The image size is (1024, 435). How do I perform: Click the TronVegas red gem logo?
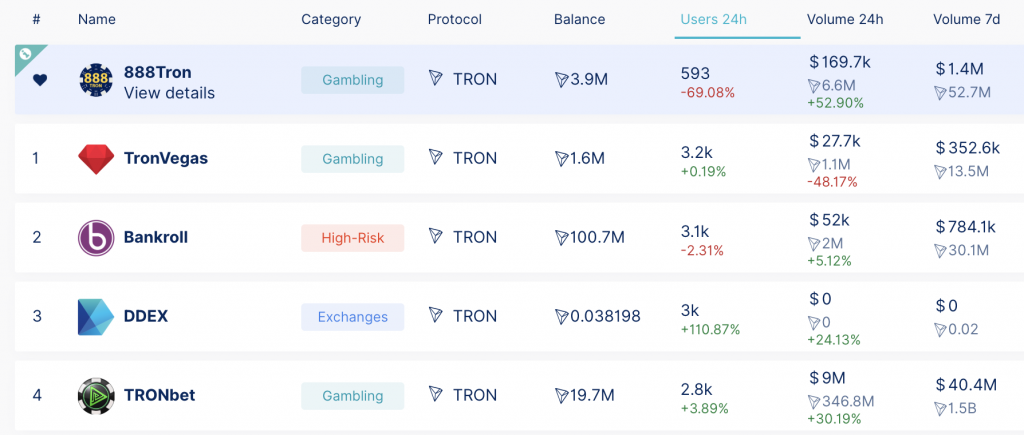(x=96, y=158)
